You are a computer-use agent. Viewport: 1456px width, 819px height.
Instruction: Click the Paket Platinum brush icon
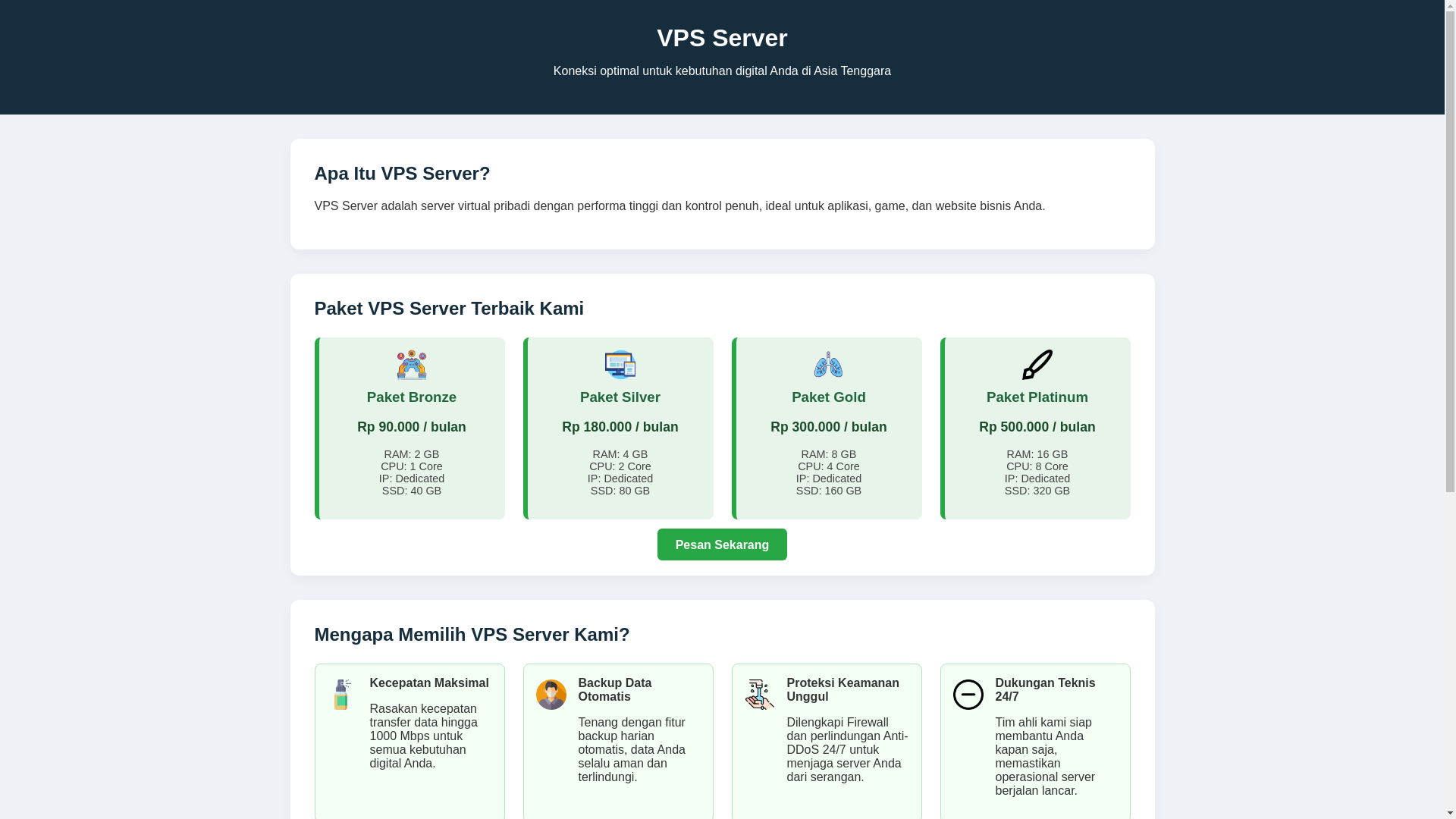[1037, 365]
